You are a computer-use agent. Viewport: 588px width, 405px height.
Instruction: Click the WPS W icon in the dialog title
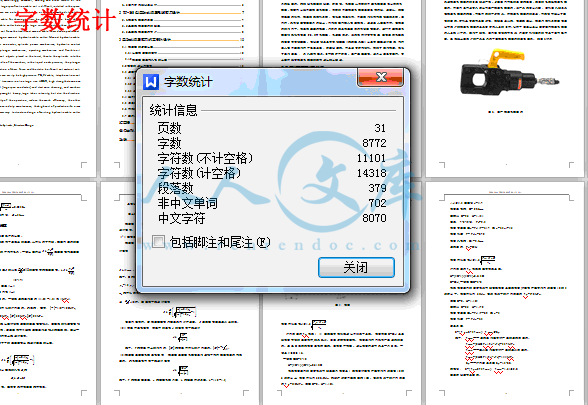tap(151, 81)
